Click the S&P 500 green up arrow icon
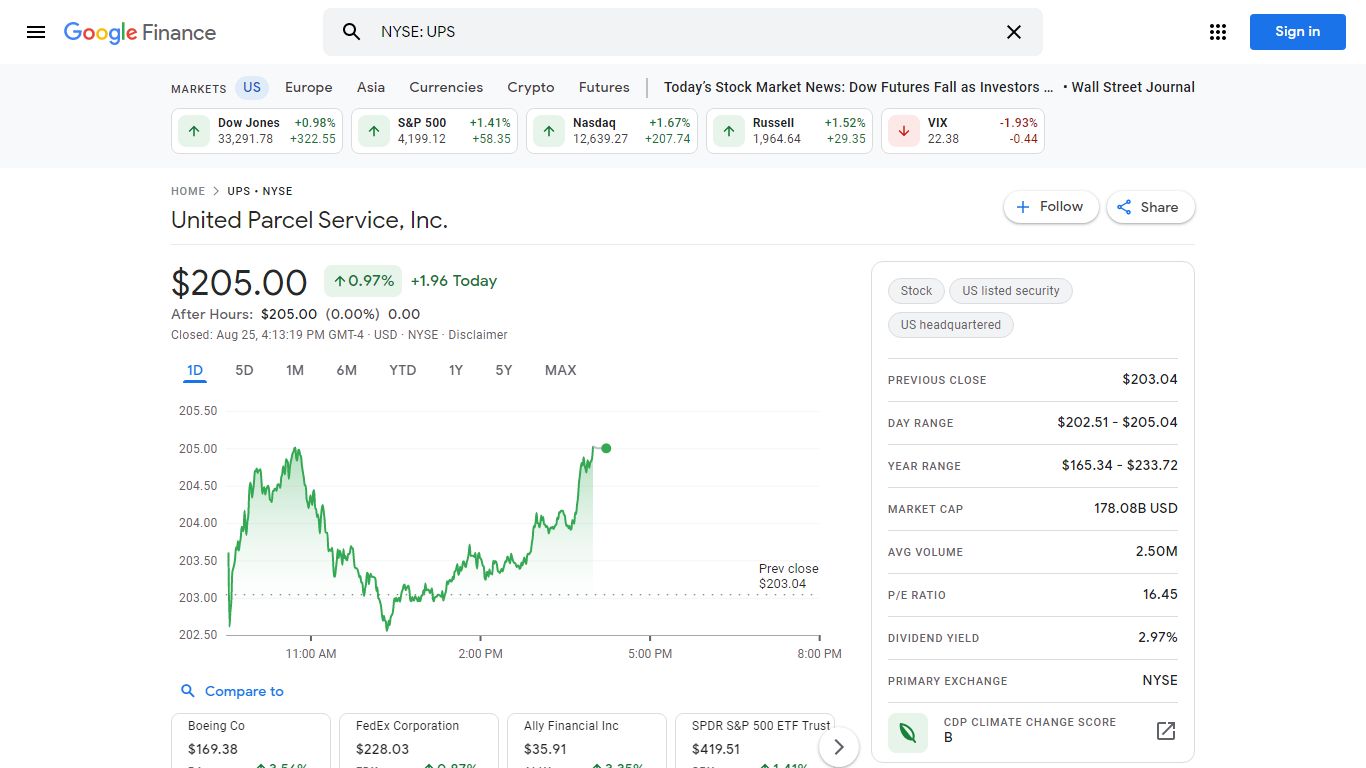Screen dimensions: 1366x768 (374, 131)
